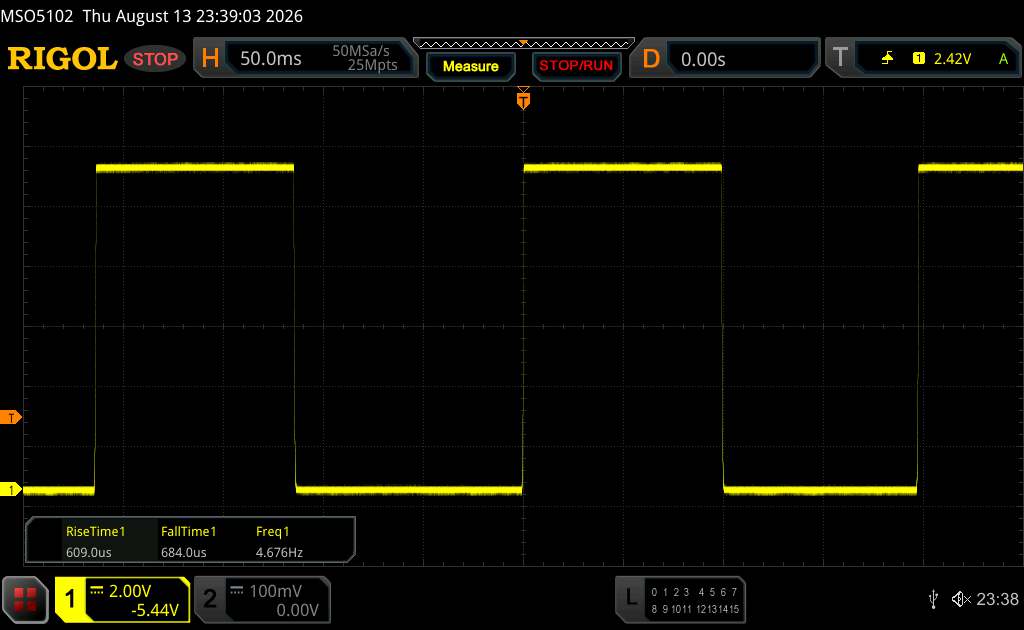Select the 0.00s delay value
The height and width of the screenshot is (630, 1024).
[703, 59]
